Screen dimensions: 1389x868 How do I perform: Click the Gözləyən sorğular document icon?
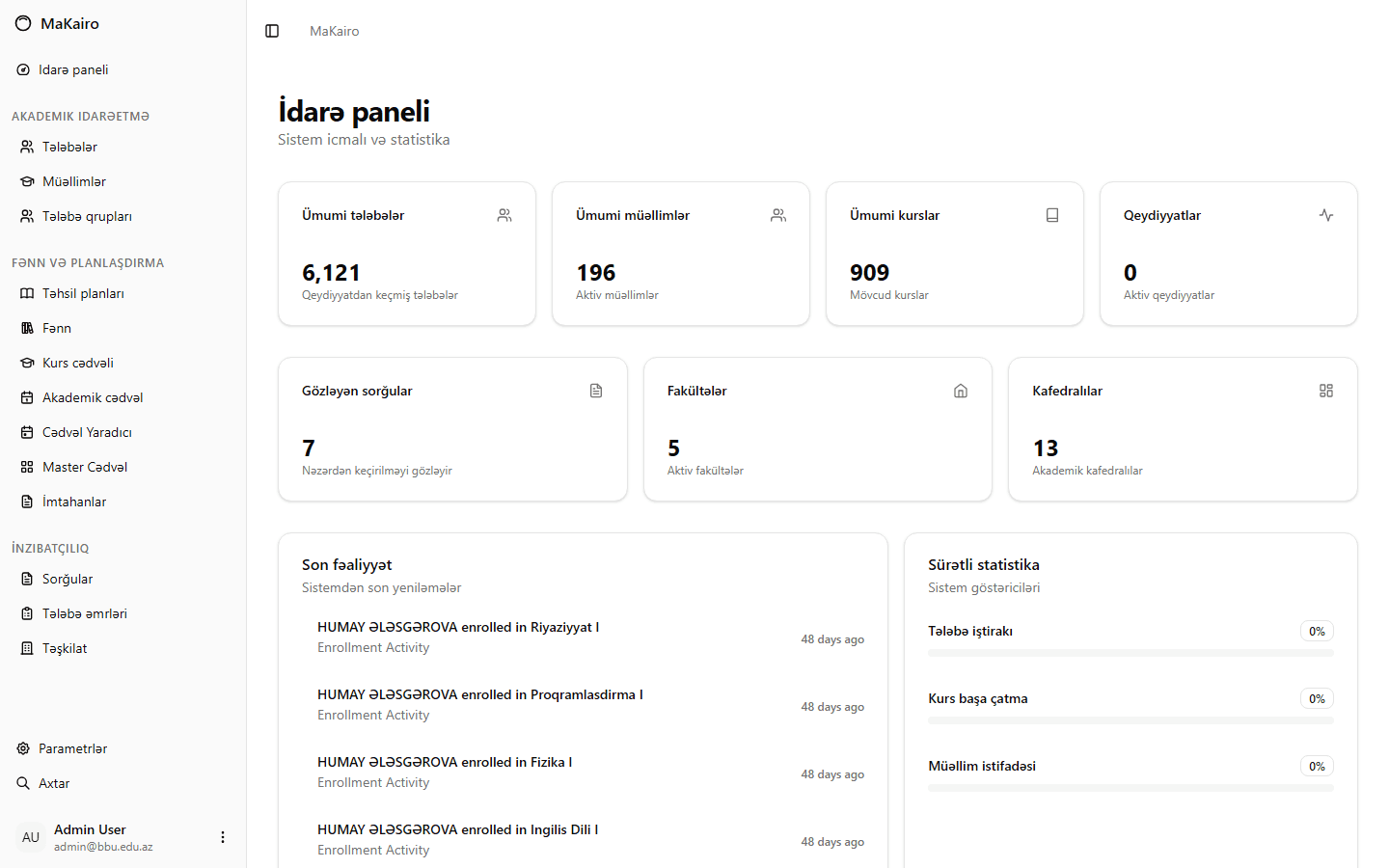(596, 391)
